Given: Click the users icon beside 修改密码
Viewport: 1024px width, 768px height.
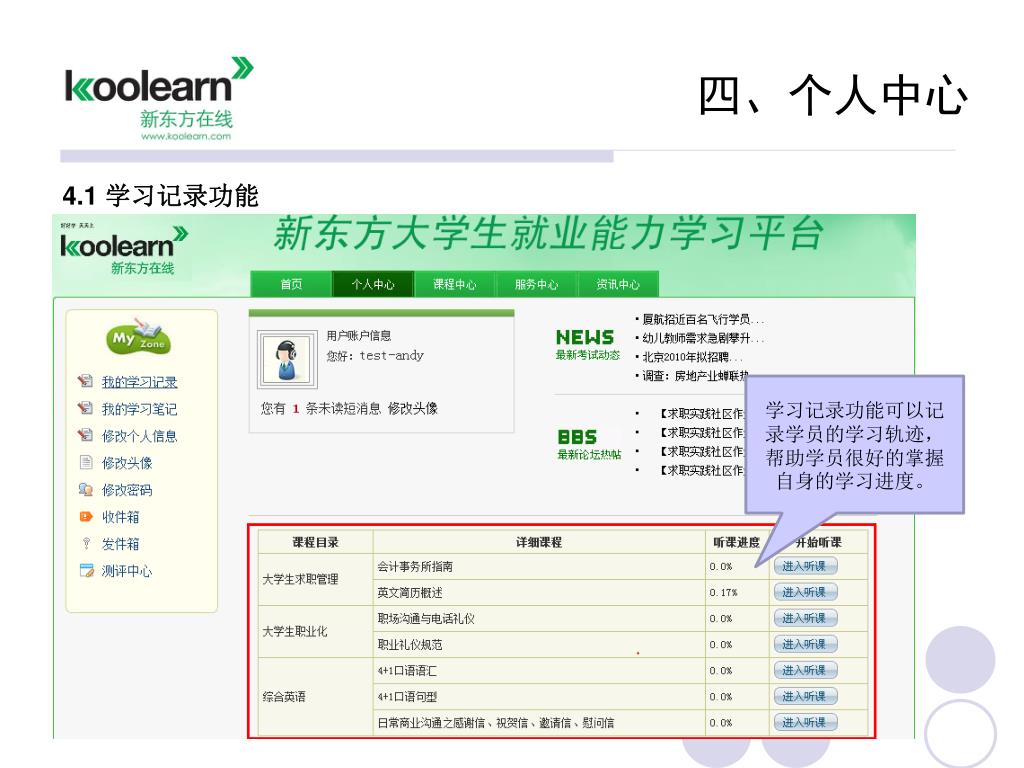Looking at the screenshot, I should tap(86, 489).
